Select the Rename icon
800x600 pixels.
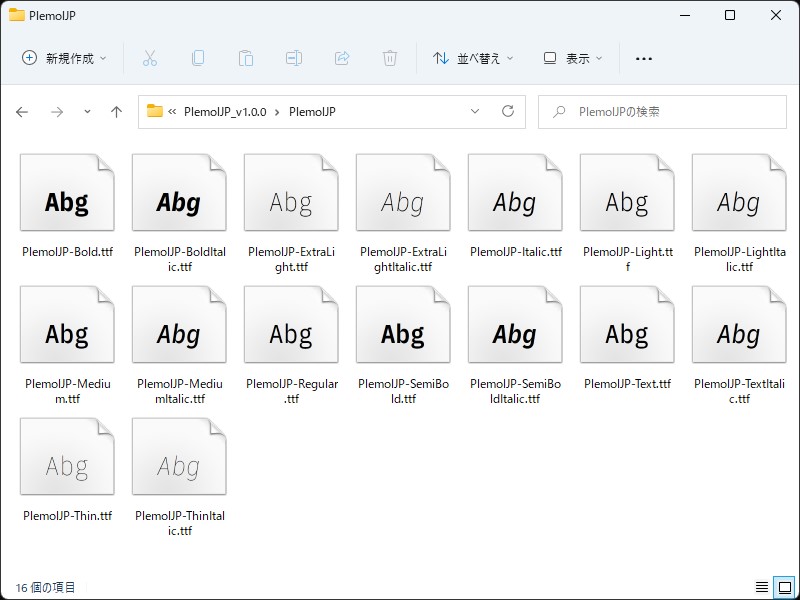294,58
